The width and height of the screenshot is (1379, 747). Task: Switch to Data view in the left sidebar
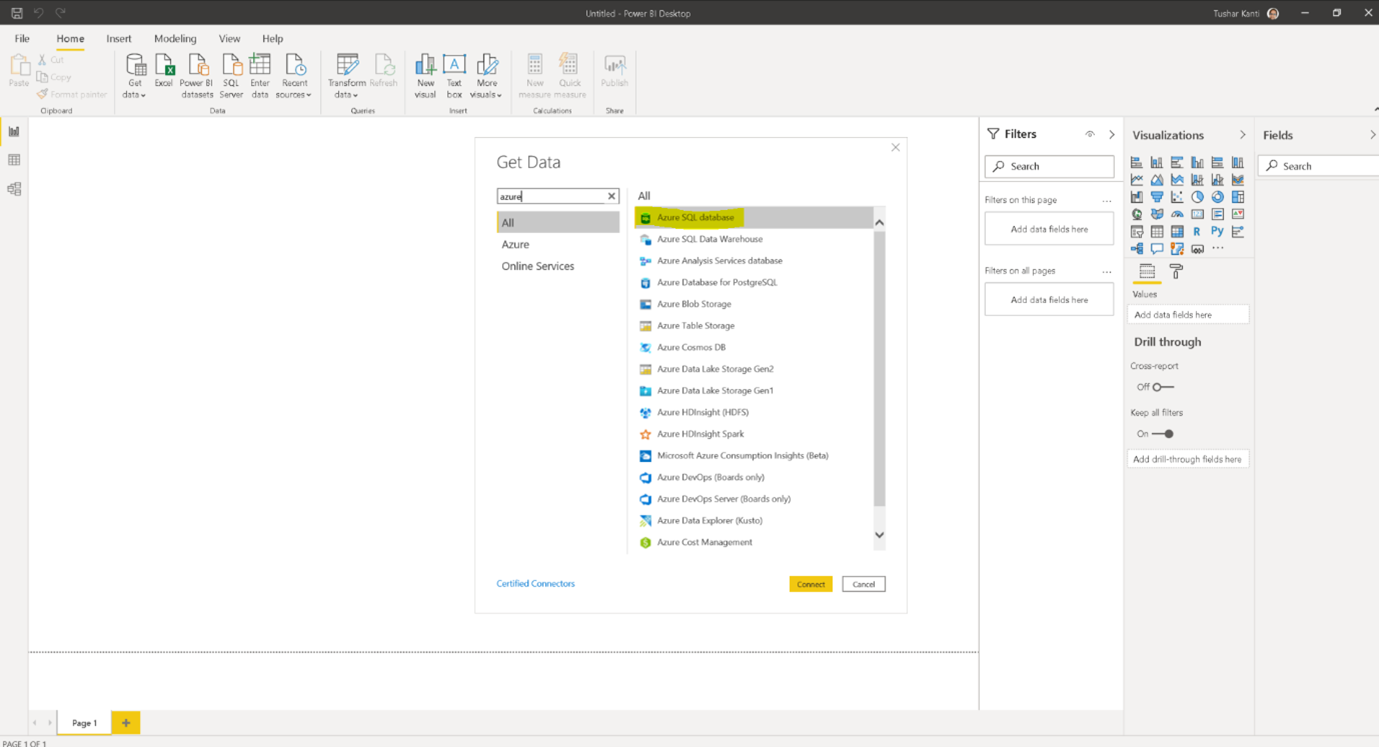click(x=13, y=158)
